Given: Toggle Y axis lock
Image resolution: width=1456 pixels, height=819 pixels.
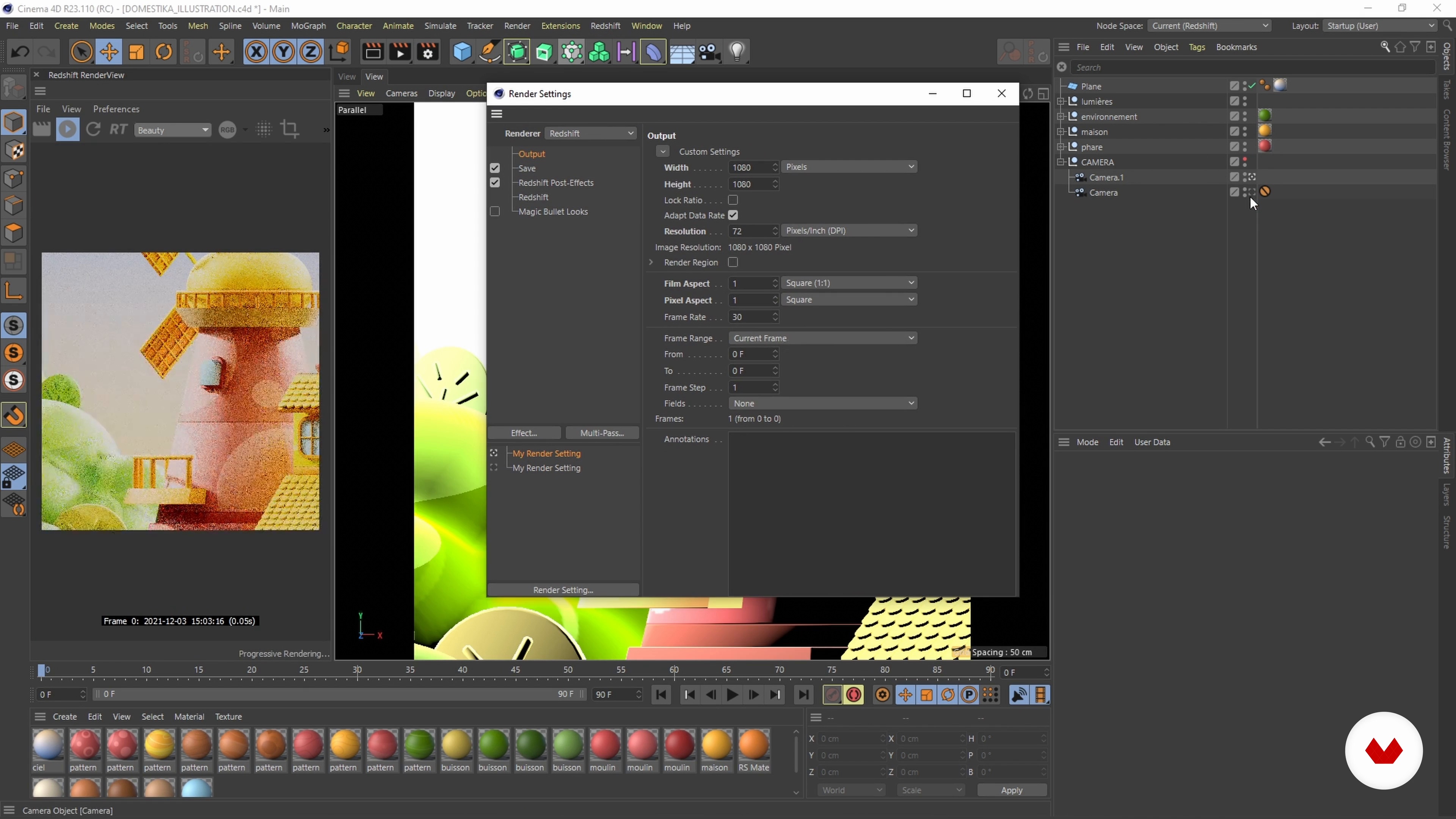Looking at the screenshot, I should 283,52.
